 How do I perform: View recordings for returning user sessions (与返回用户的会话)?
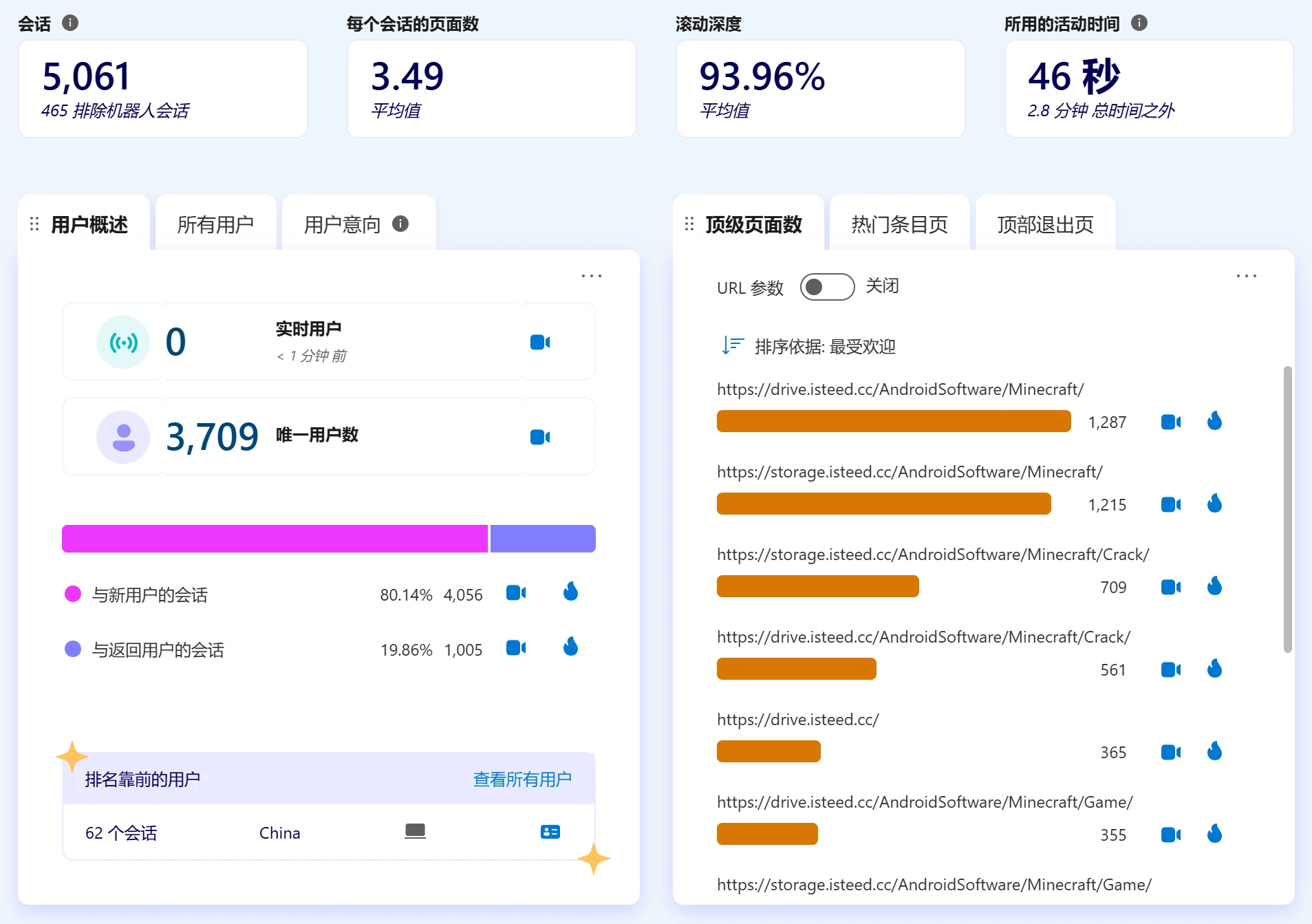(x=515, y=647)
